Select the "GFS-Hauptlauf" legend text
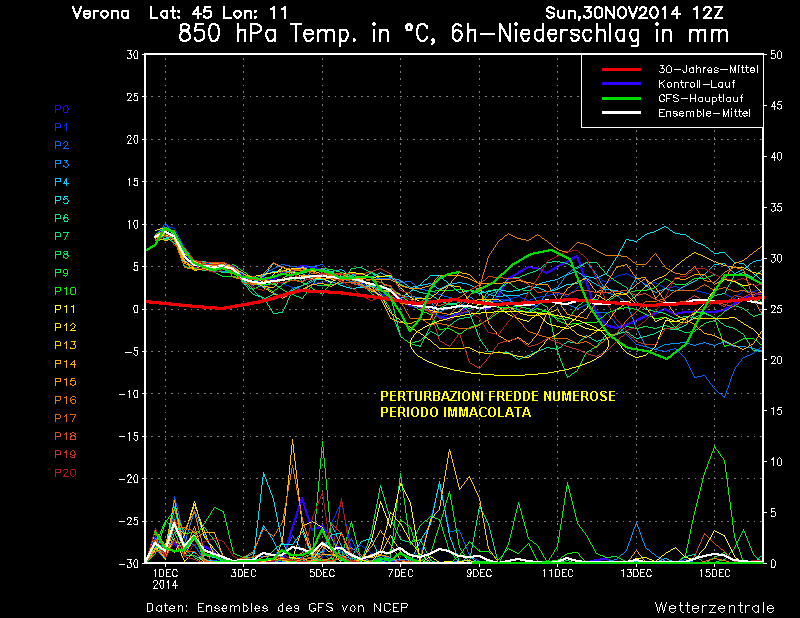This screenshot has width=800, height=618. click(x=701, y=98)
